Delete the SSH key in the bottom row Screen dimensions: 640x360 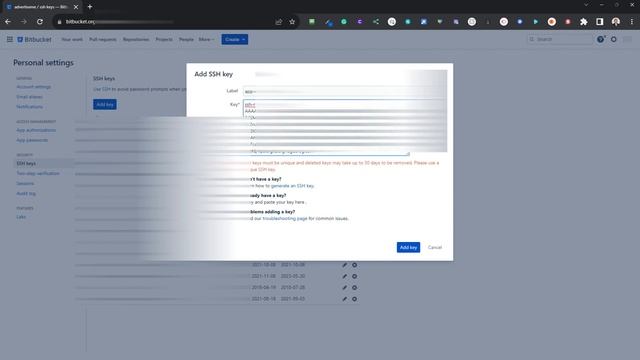pos(354,299)
